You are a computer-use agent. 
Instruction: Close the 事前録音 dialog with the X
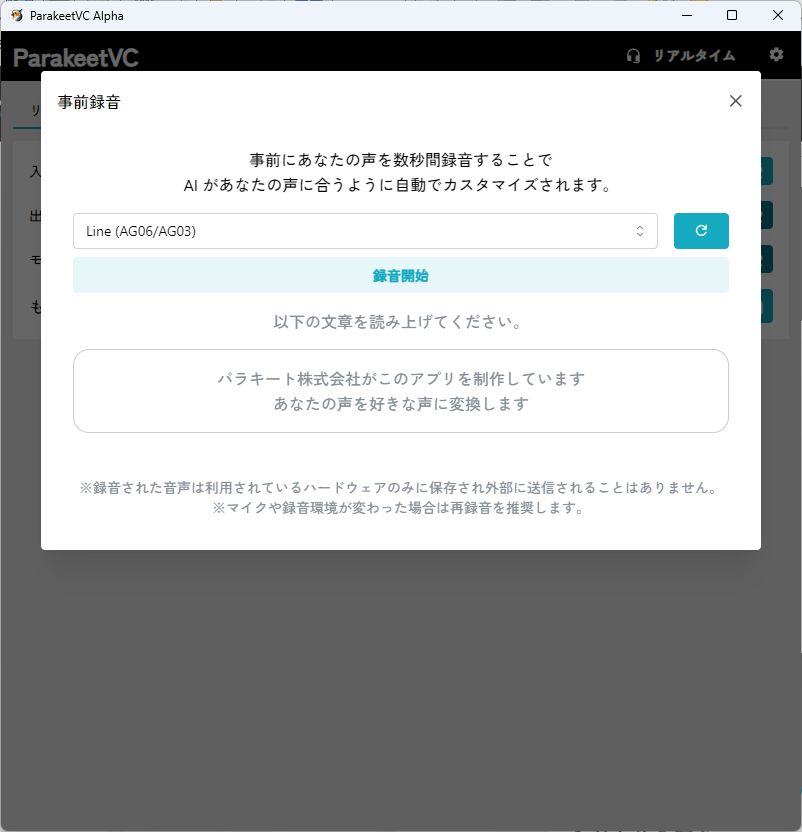[x=735, y=101]
